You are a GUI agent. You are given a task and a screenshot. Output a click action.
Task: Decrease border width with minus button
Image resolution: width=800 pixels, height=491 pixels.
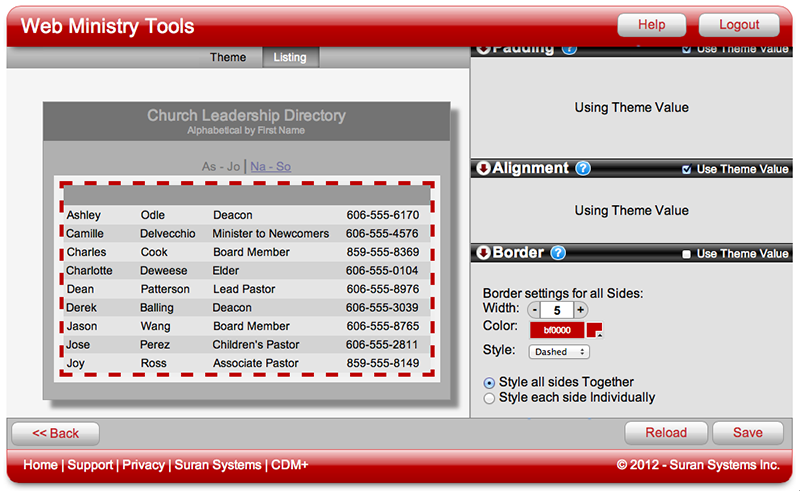point(533,310)
